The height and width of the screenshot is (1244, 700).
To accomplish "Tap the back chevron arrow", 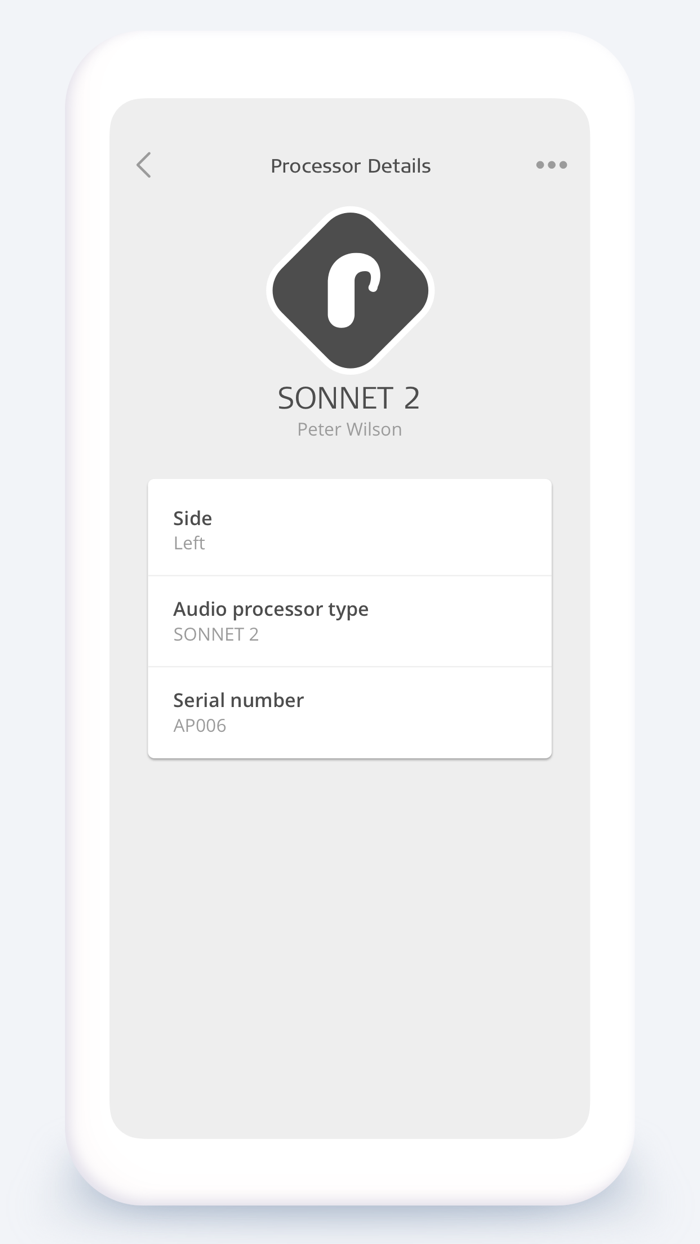I will click(x=143, y=165).
